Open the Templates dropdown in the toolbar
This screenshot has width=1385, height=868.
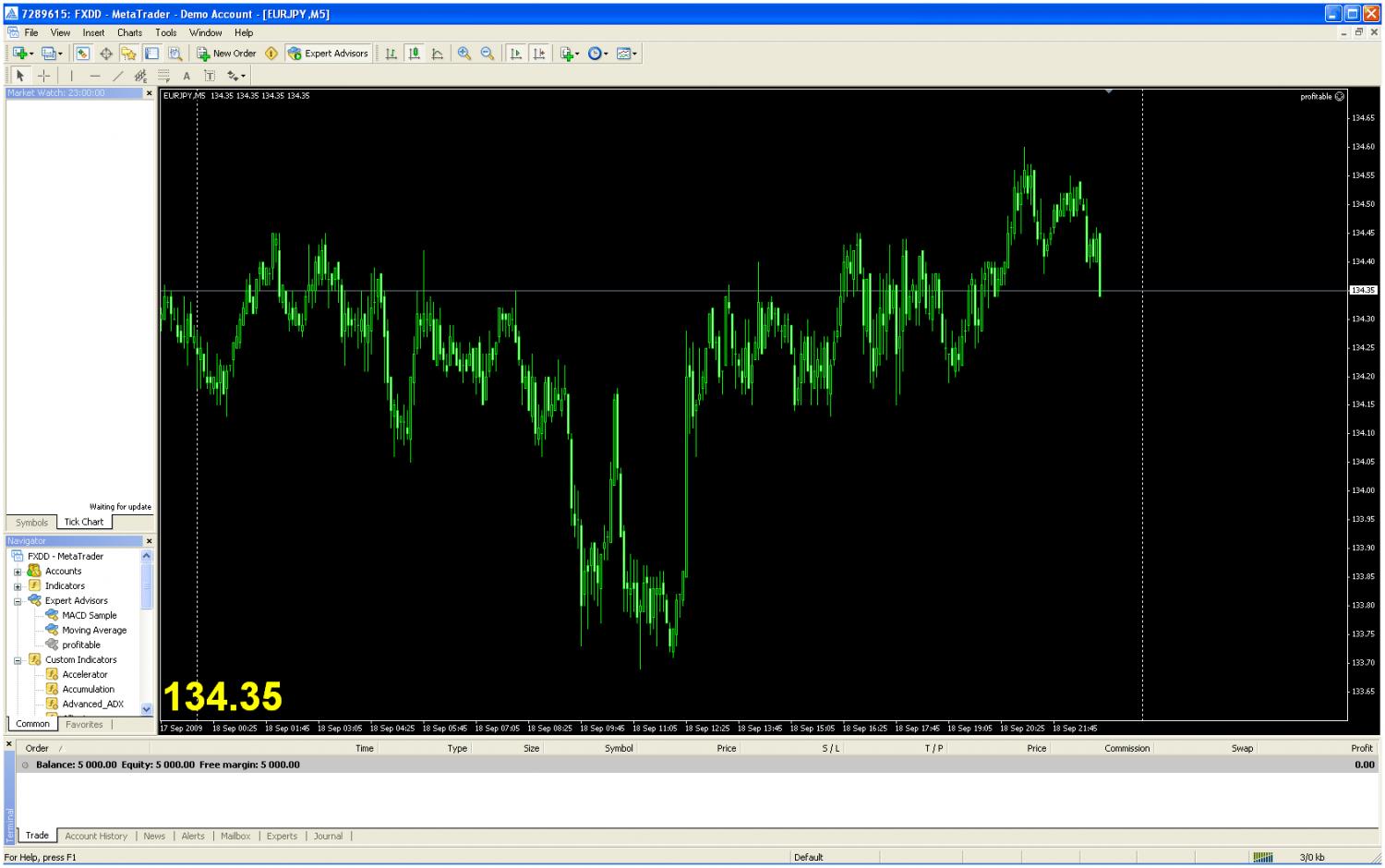coord(627,54)
